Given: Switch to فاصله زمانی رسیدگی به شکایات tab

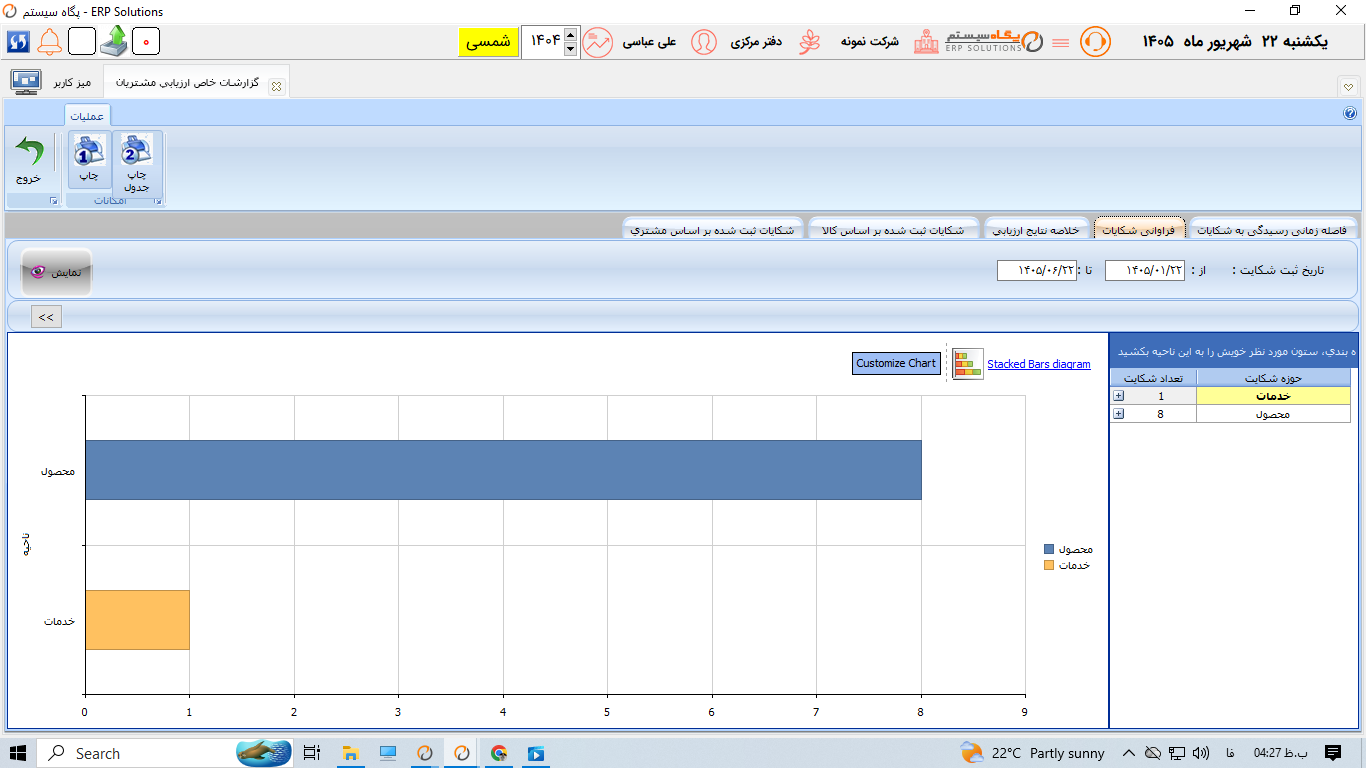Looking at the screenshot, I should pyautogui.click(x=1272, y=230).
